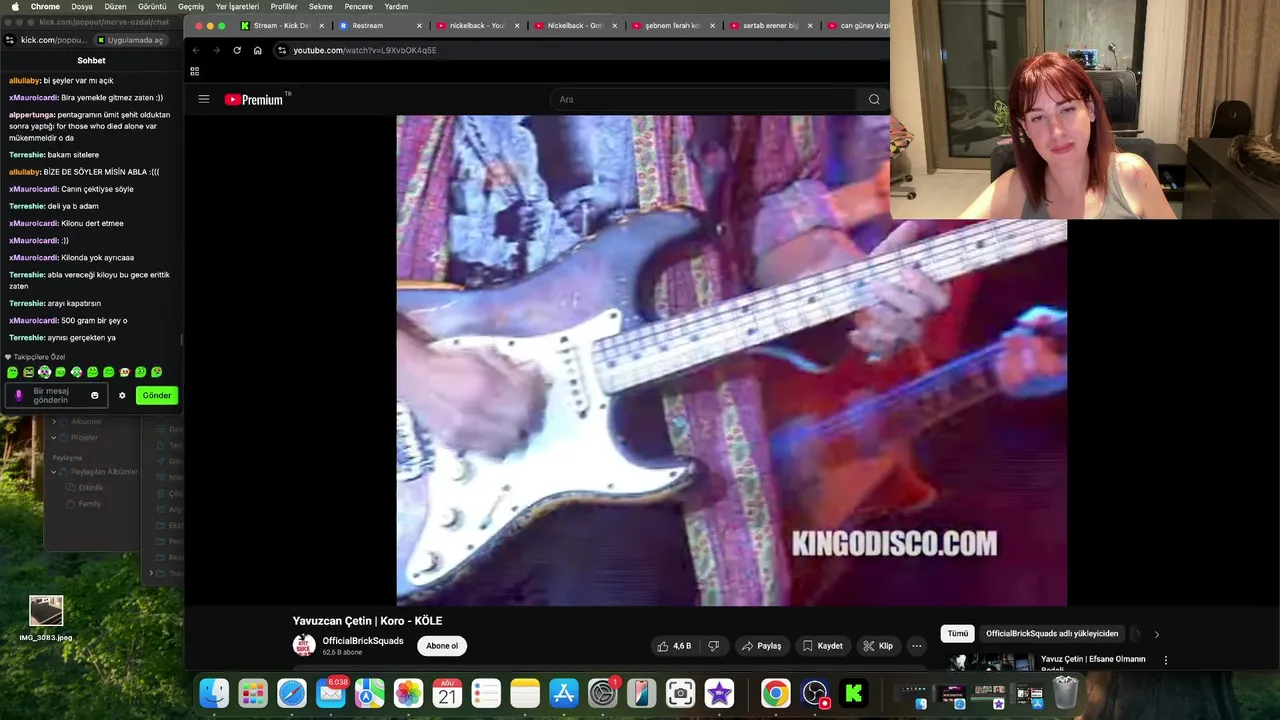1280x720 pixels.
Task: Open the Kick app in the Dock
Action: pyautogui.click(x=854, y=693)
